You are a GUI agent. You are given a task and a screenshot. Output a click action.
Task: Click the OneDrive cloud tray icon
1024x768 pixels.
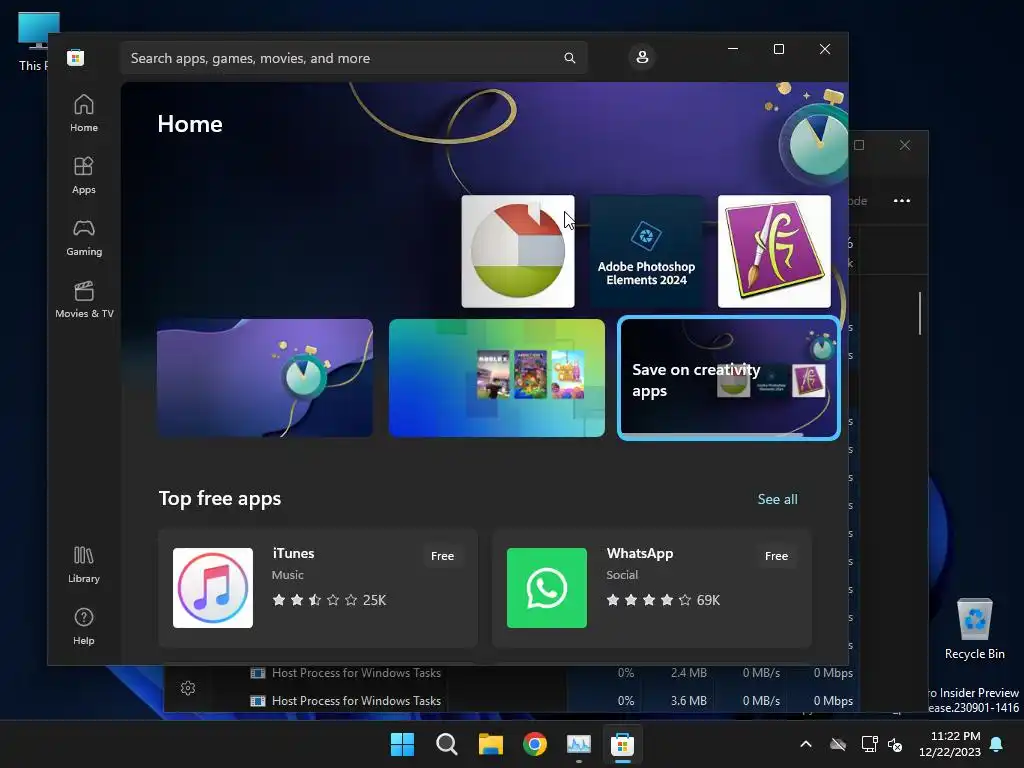coord(838,744)
